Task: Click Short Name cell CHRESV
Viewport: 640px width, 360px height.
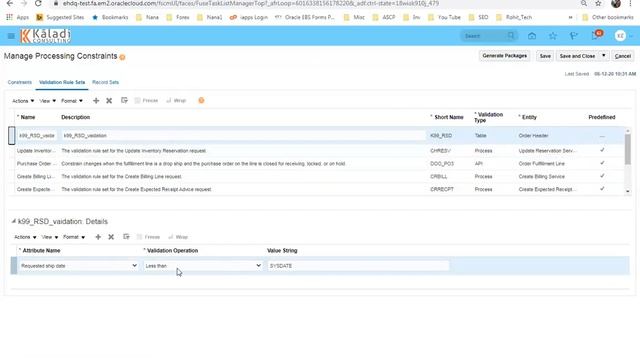Action: (440, 151)
